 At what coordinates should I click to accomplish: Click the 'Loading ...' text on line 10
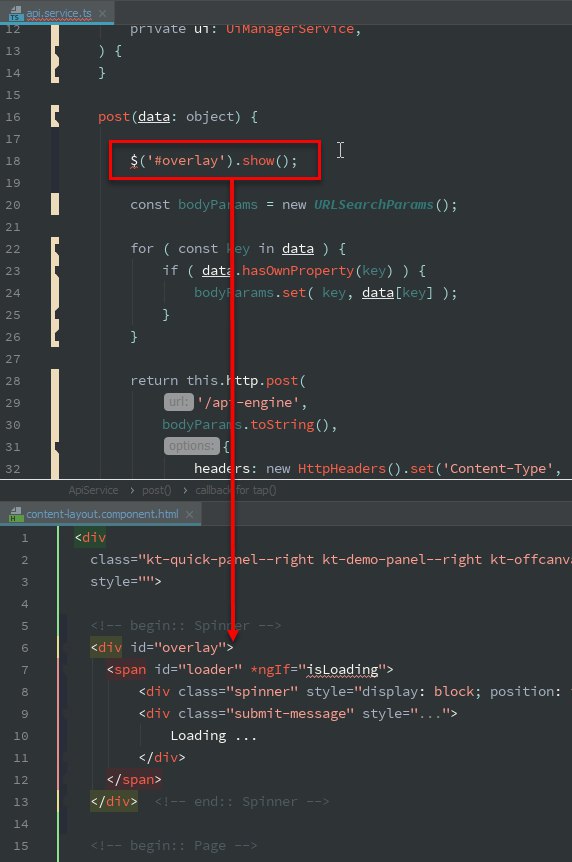(x=213, y=736)
